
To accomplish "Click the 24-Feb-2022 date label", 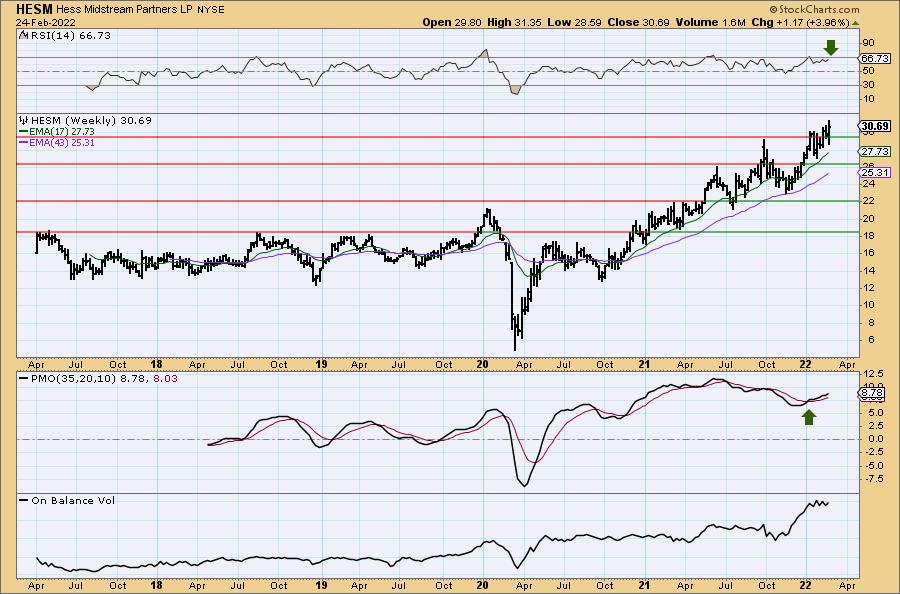I will pyautogui.click(x=44, y=22).
